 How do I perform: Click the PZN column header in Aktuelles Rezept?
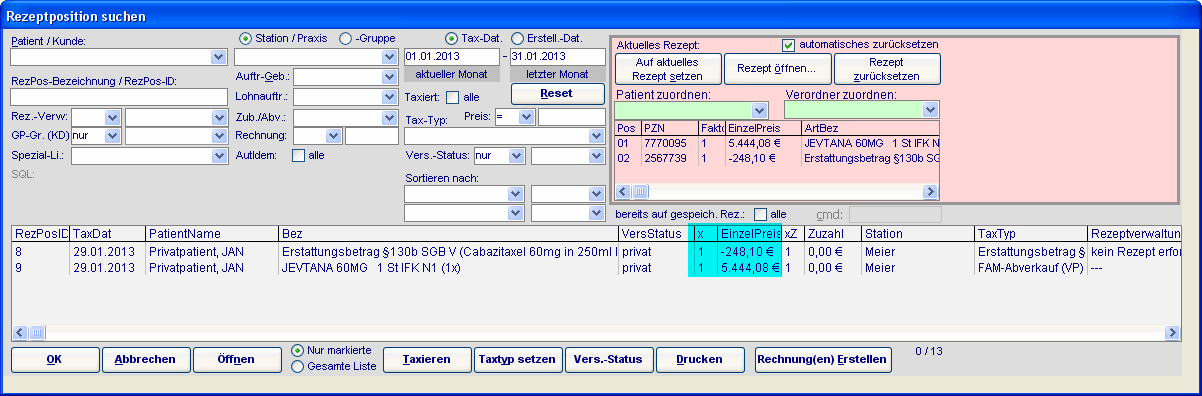coord(669,128)
